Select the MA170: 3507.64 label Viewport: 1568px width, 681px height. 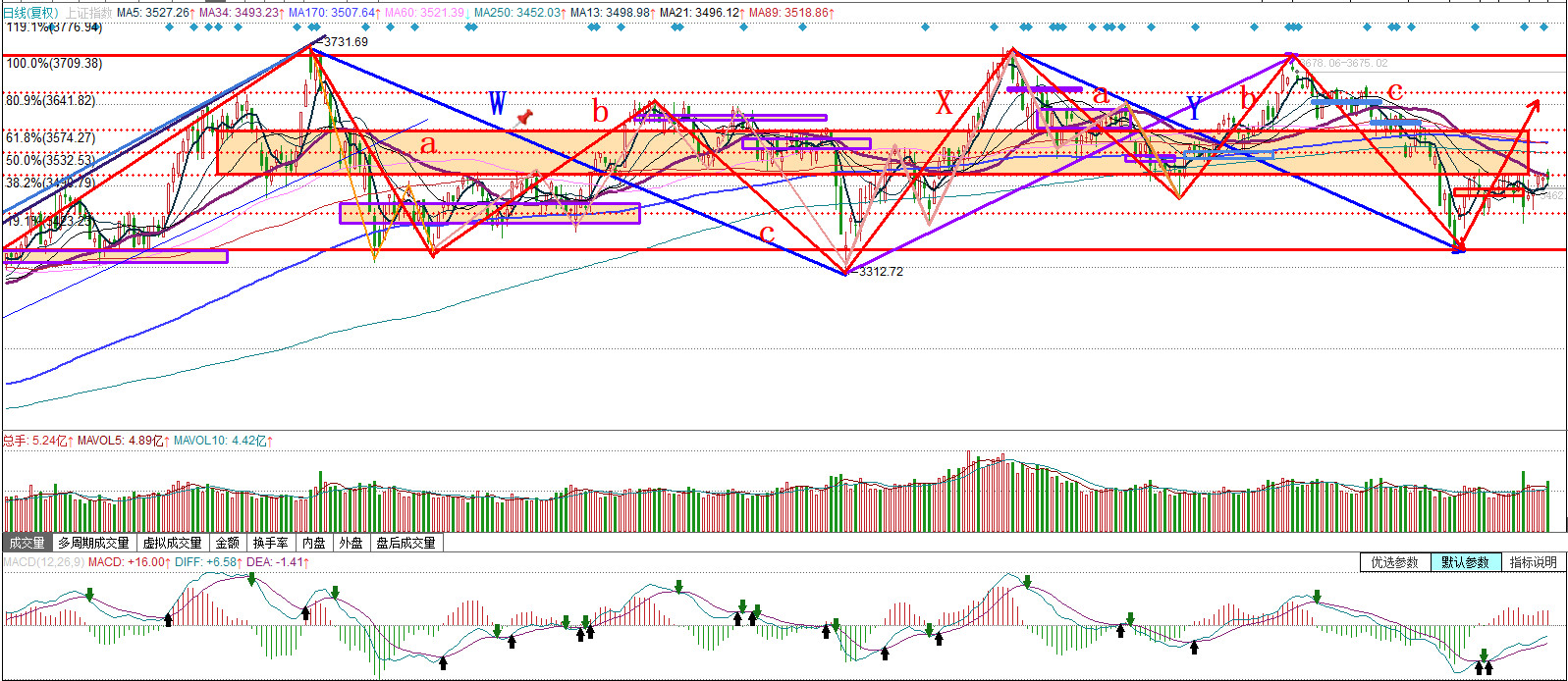click(x=334, y=13)
